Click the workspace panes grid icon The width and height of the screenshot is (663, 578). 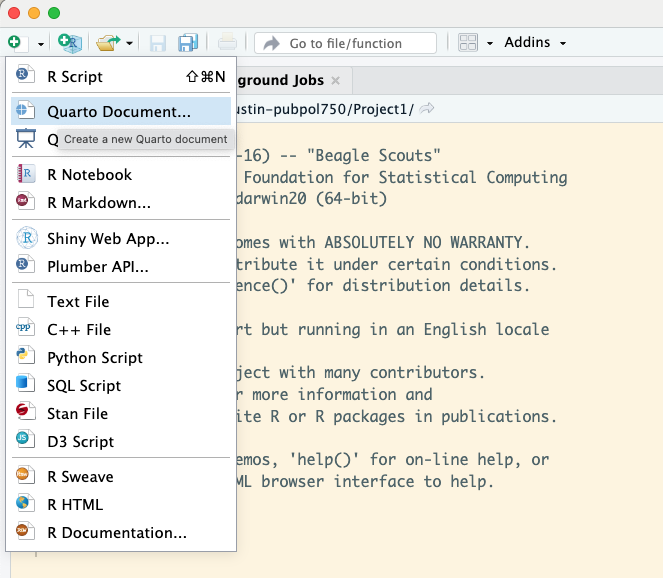click(x=468, y=43)
